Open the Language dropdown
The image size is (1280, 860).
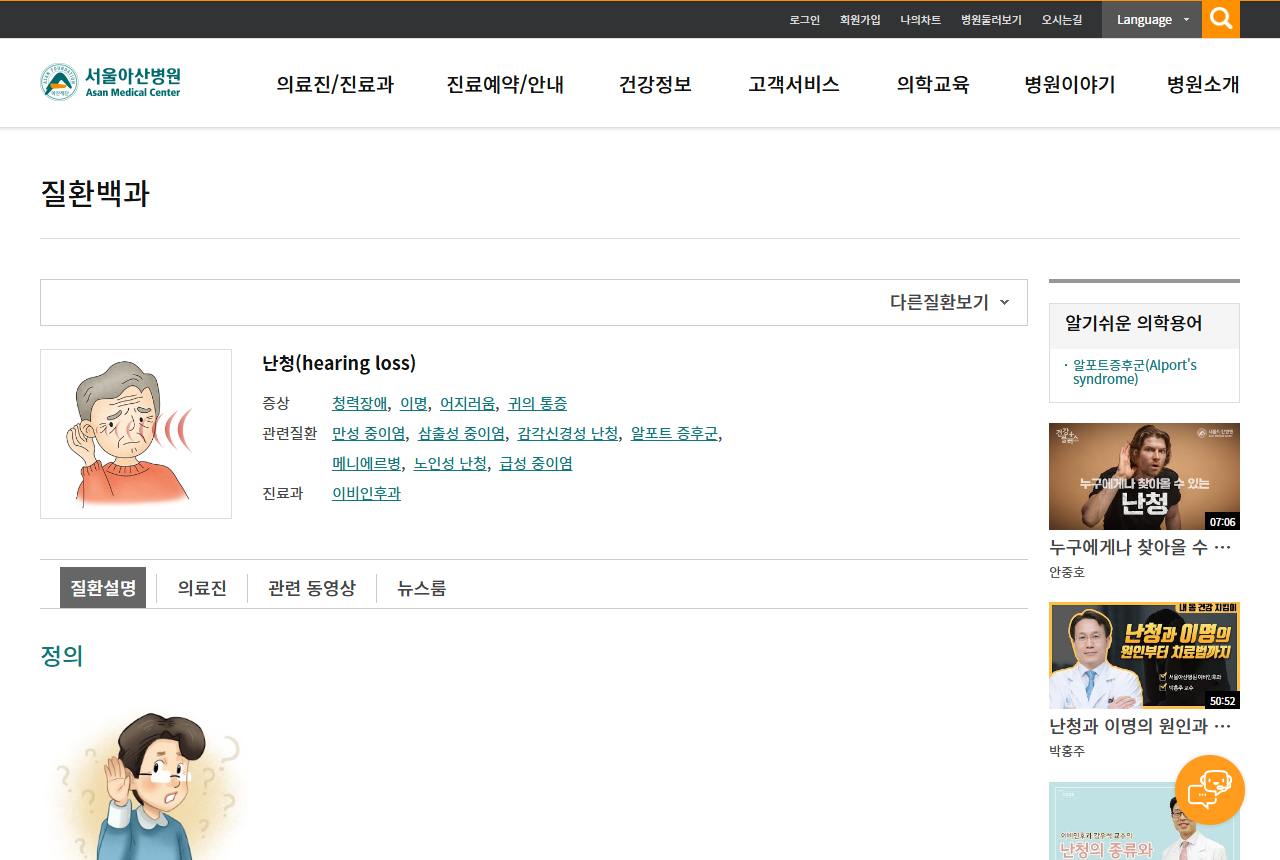tap(1152, 19)
